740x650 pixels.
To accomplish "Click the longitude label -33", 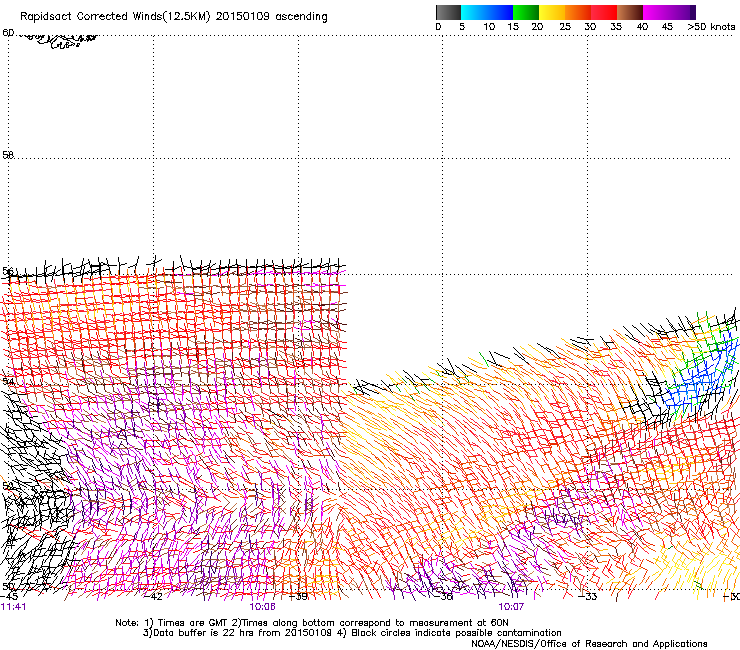I will point(588,597).
